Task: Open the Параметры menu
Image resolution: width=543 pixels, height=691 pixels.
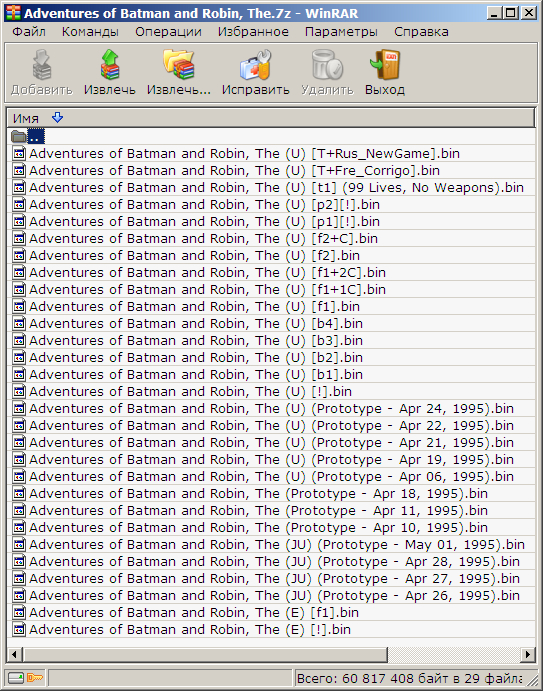Action: pyautogui.click(x=342, y=32)
